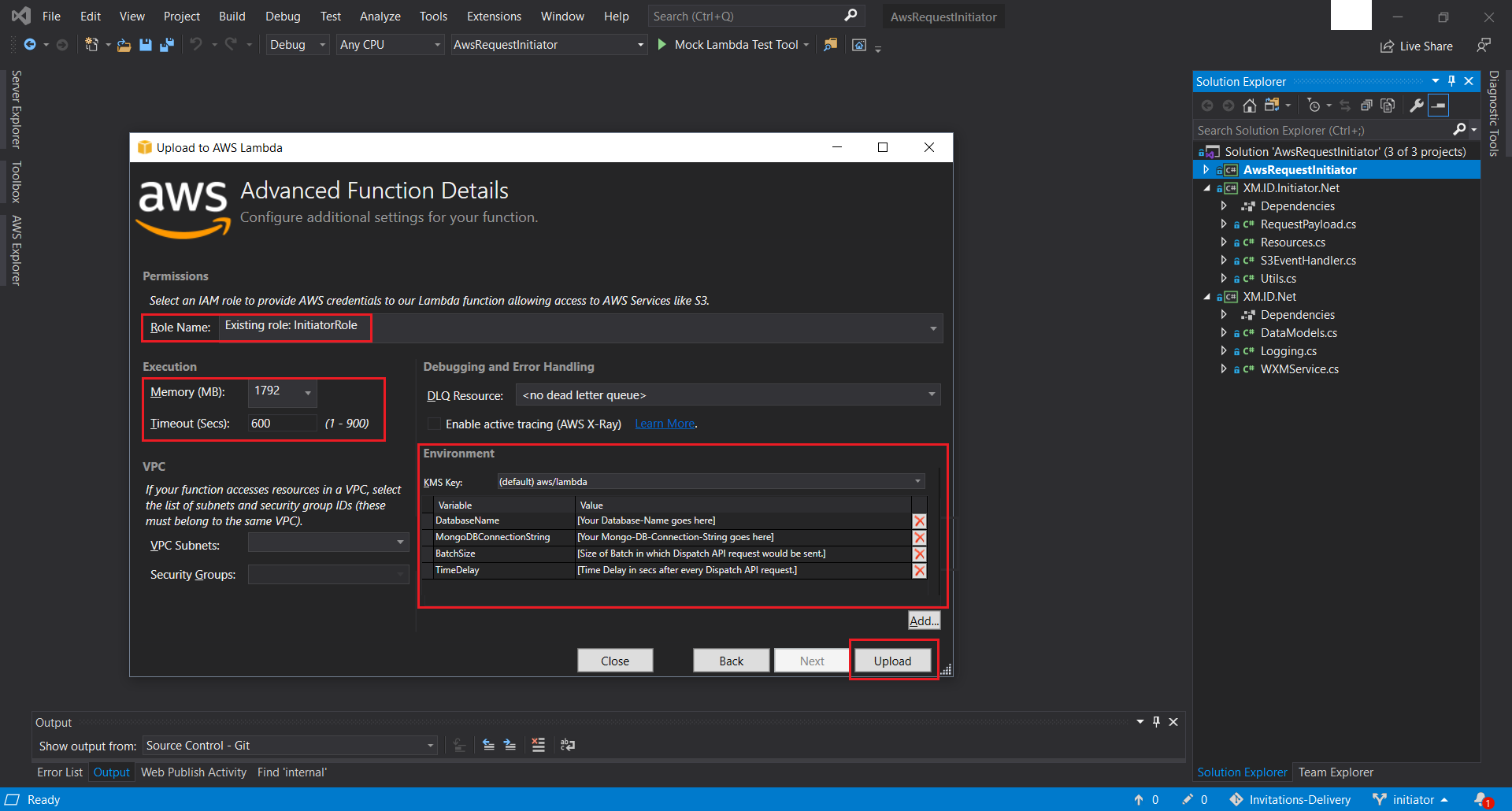Switch to the Team Explorer tab
Screen dimensions: 1512x811
coord(1336,772)
